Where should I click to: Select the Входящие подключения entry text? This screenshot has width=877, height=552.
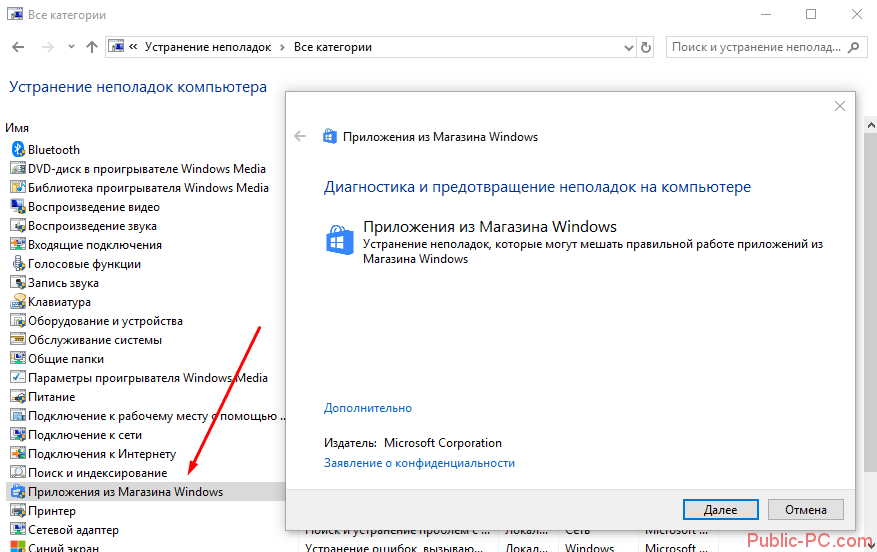point(95,244)
